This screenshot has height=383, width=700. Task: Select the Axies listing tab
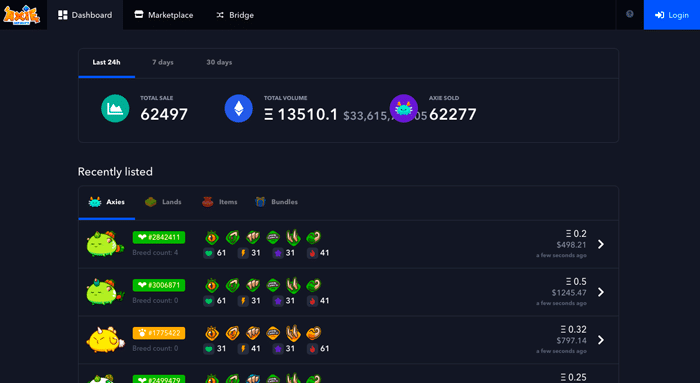pos(106,202)
